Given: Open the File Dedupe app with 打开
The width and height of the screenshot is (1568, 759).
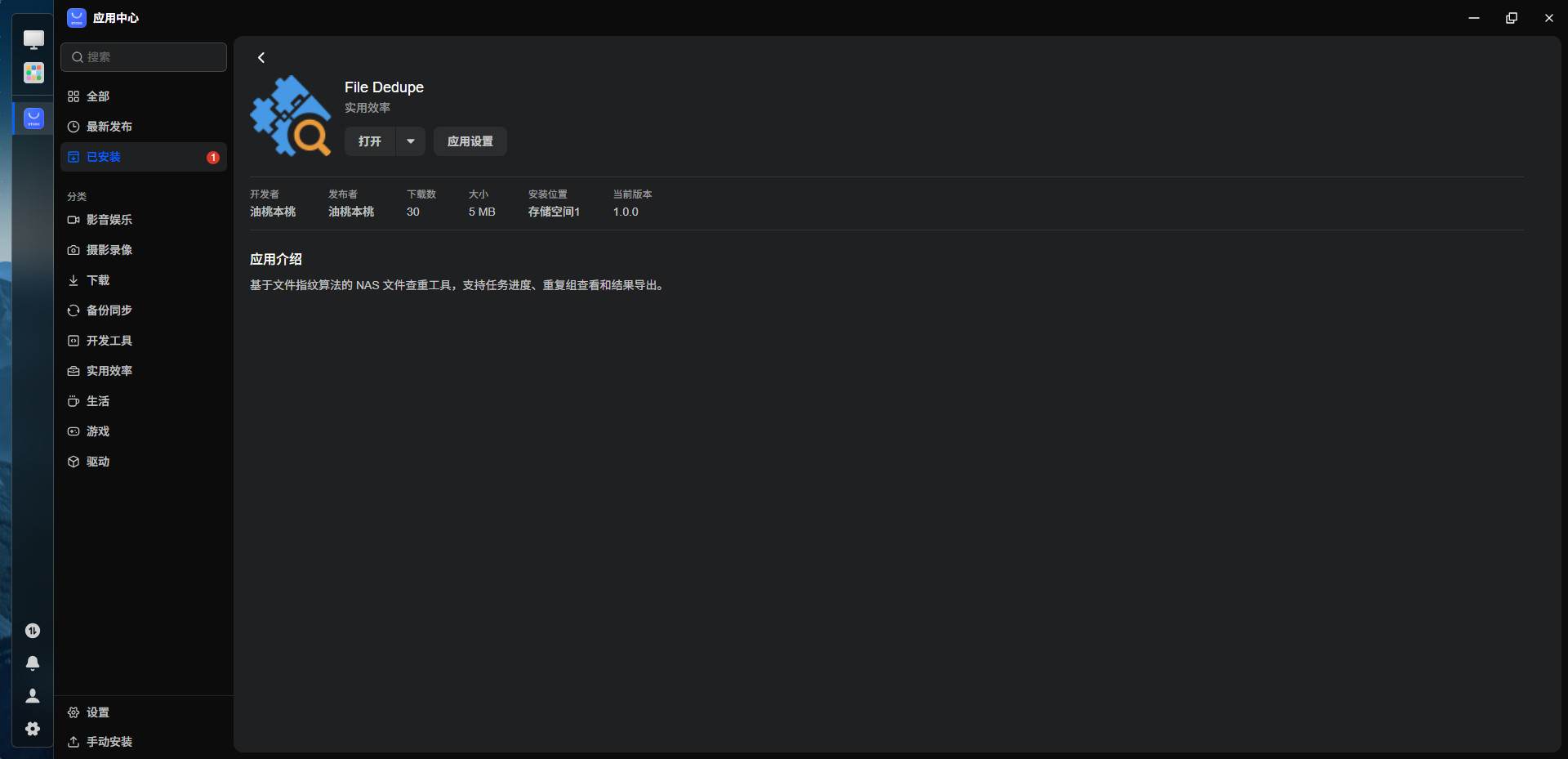Looking at the screenshot, I should click(x=370, y=141).
